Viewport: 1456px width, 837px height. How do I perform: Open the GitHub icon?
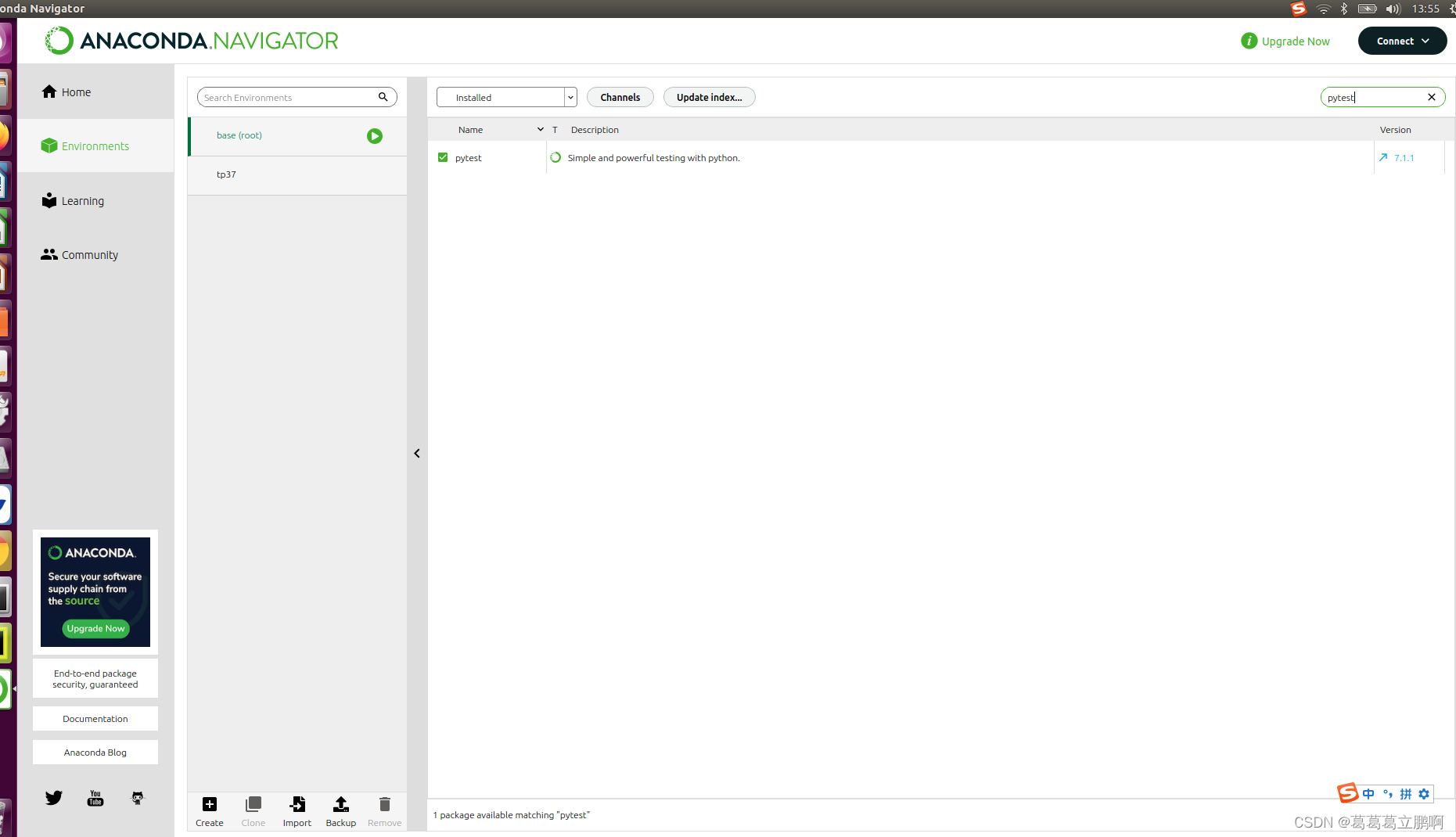tap(138, 798)
